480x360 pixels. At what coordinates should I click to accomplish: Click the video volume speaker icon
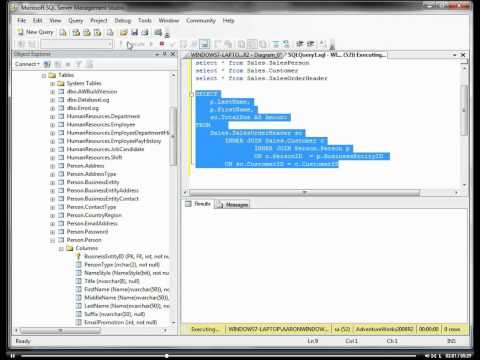tap(427, 356)
